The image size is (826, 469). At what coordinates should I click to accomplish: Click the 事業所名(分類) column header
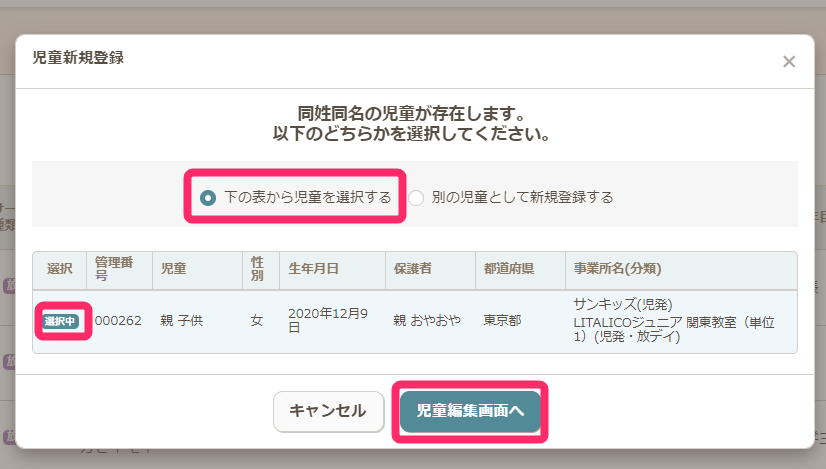tap(617, 269)
